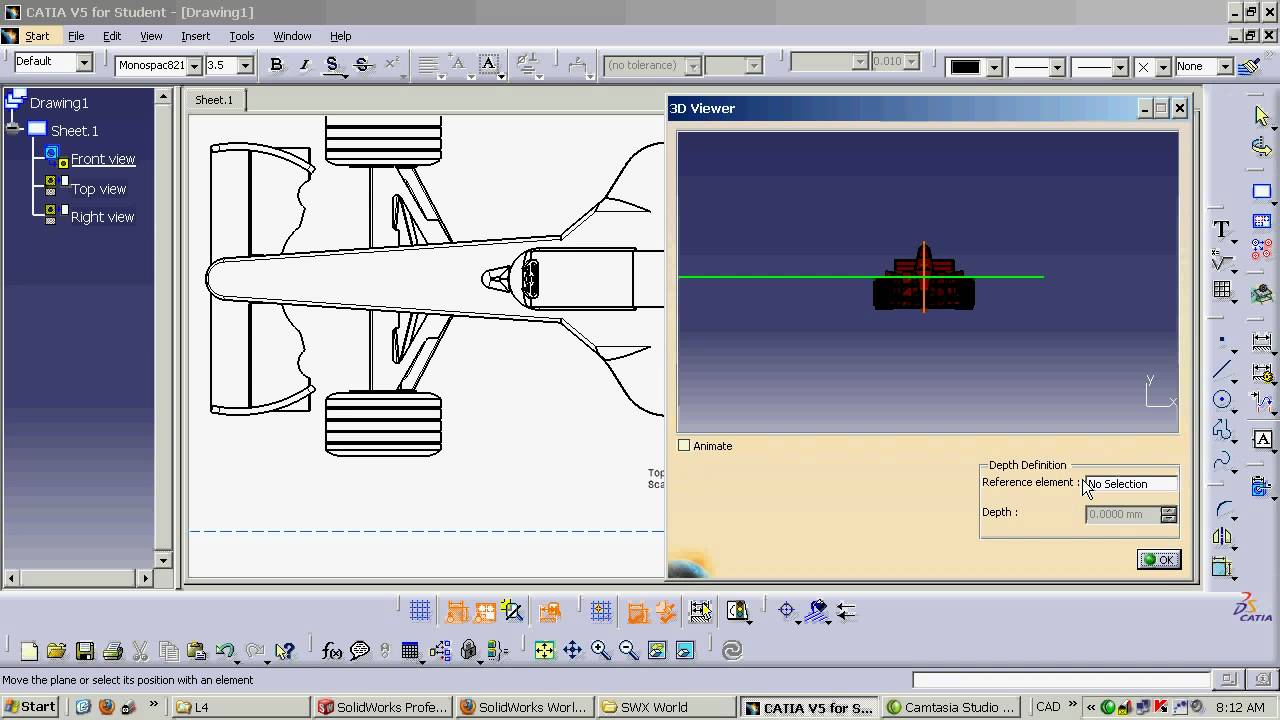This screenshot has width=1280, height=720.
Task: Click the Point tool icon
Action: coord(1221,341)
